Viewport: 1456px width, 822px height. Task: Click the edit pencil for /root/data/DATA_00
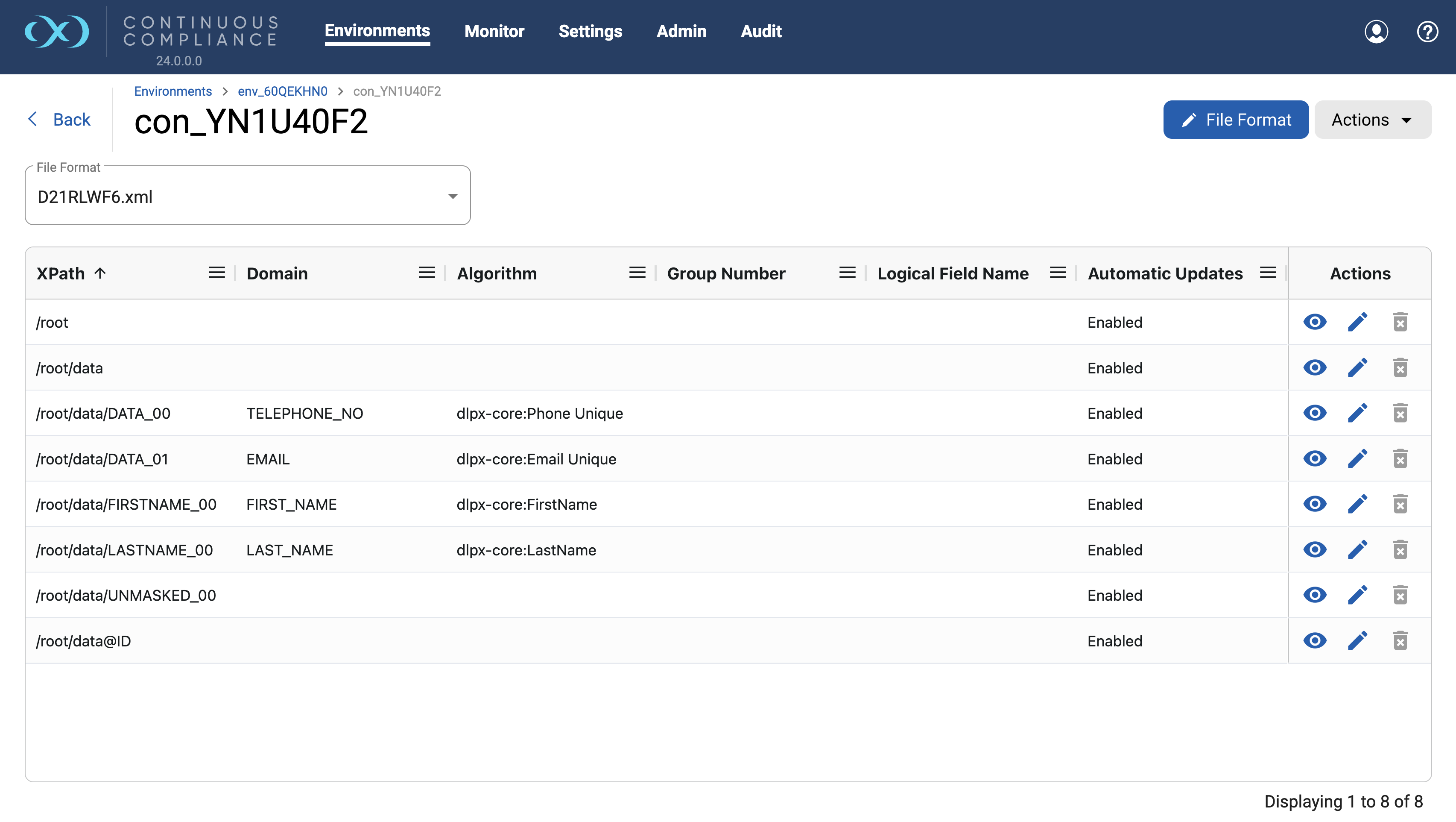1357,414
